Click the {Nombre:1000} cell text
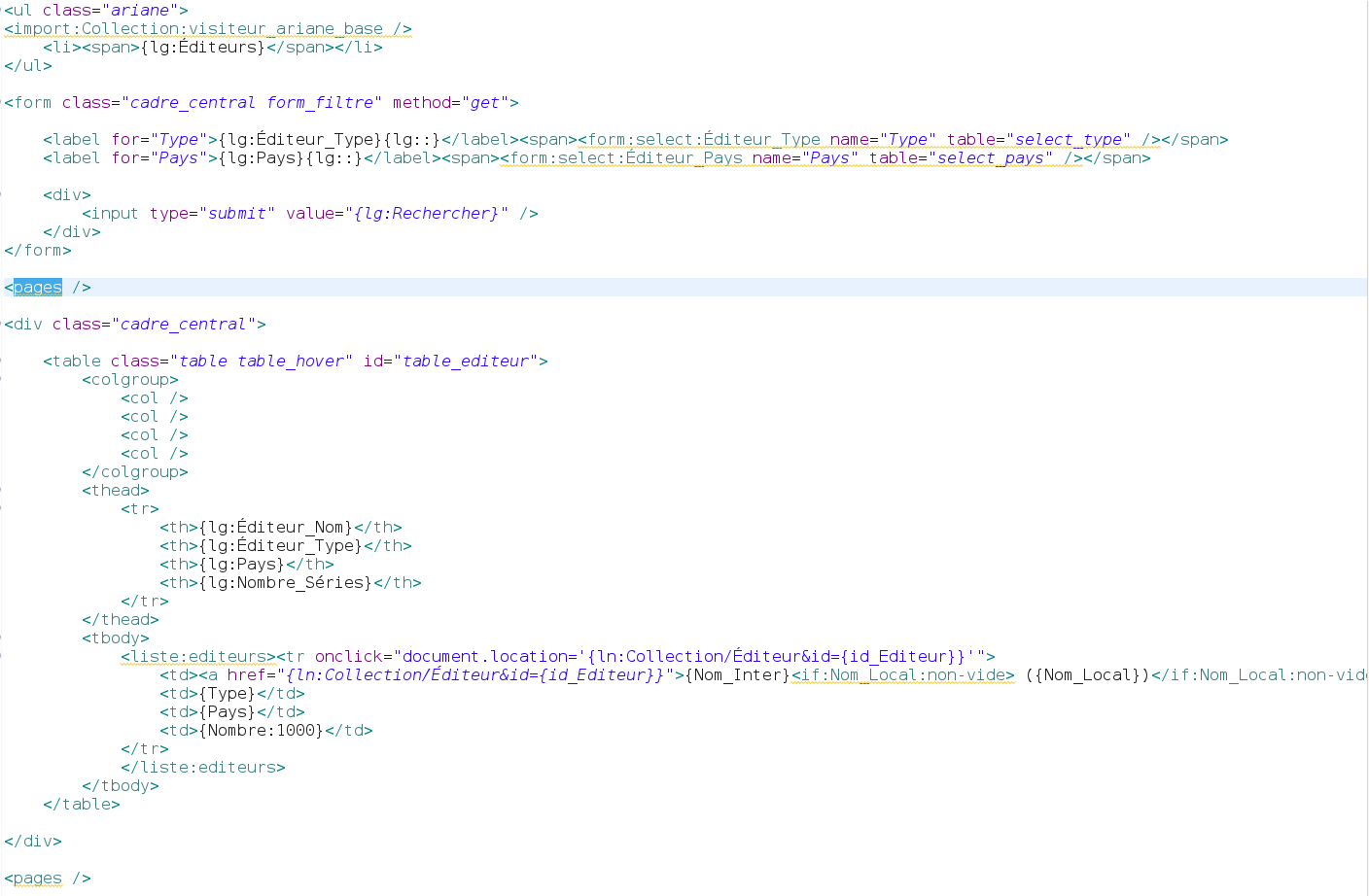 click(261, 731)
